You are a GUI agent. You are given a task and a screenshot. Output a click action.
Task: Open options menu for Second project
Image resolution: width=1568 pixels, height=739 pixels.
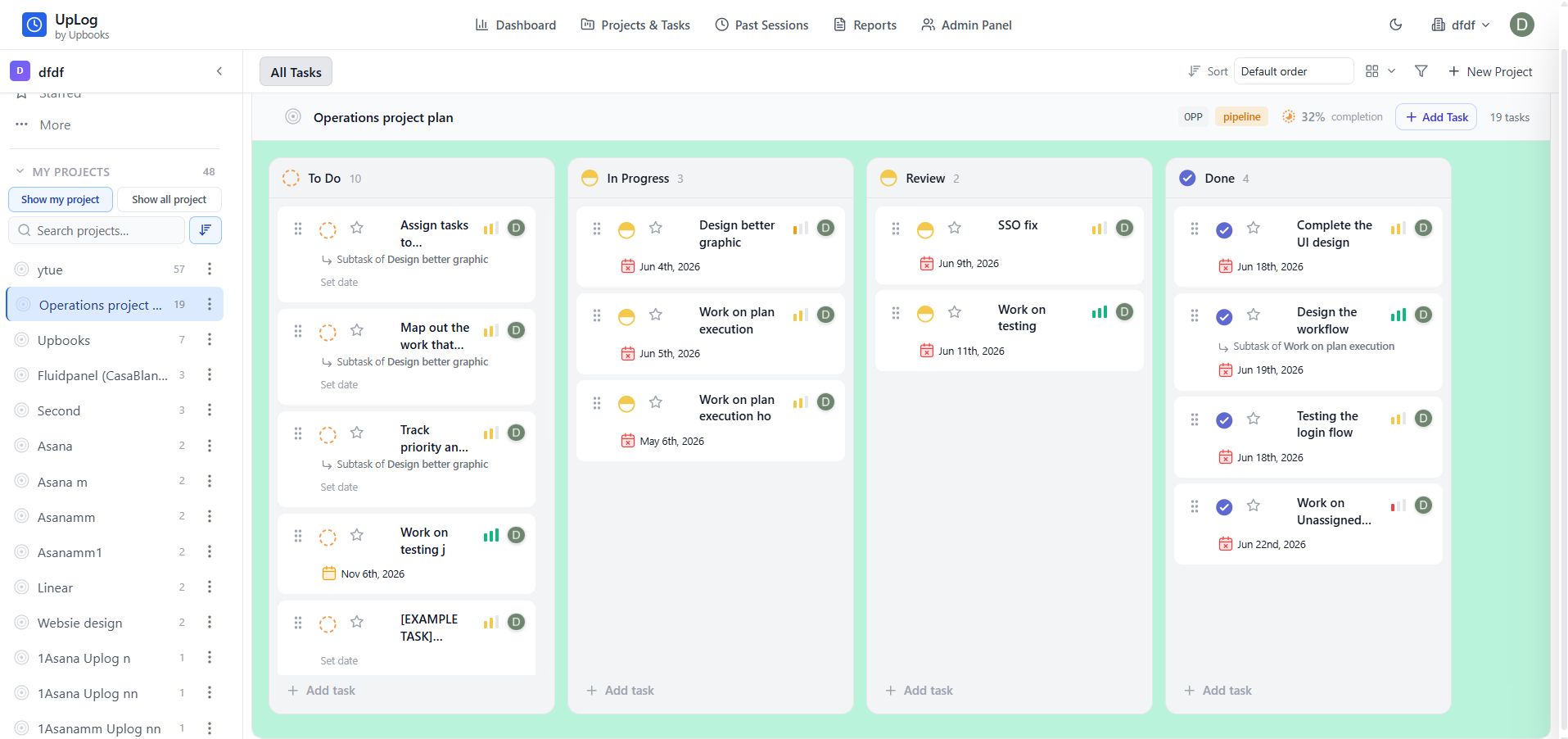tap(210, 410)
